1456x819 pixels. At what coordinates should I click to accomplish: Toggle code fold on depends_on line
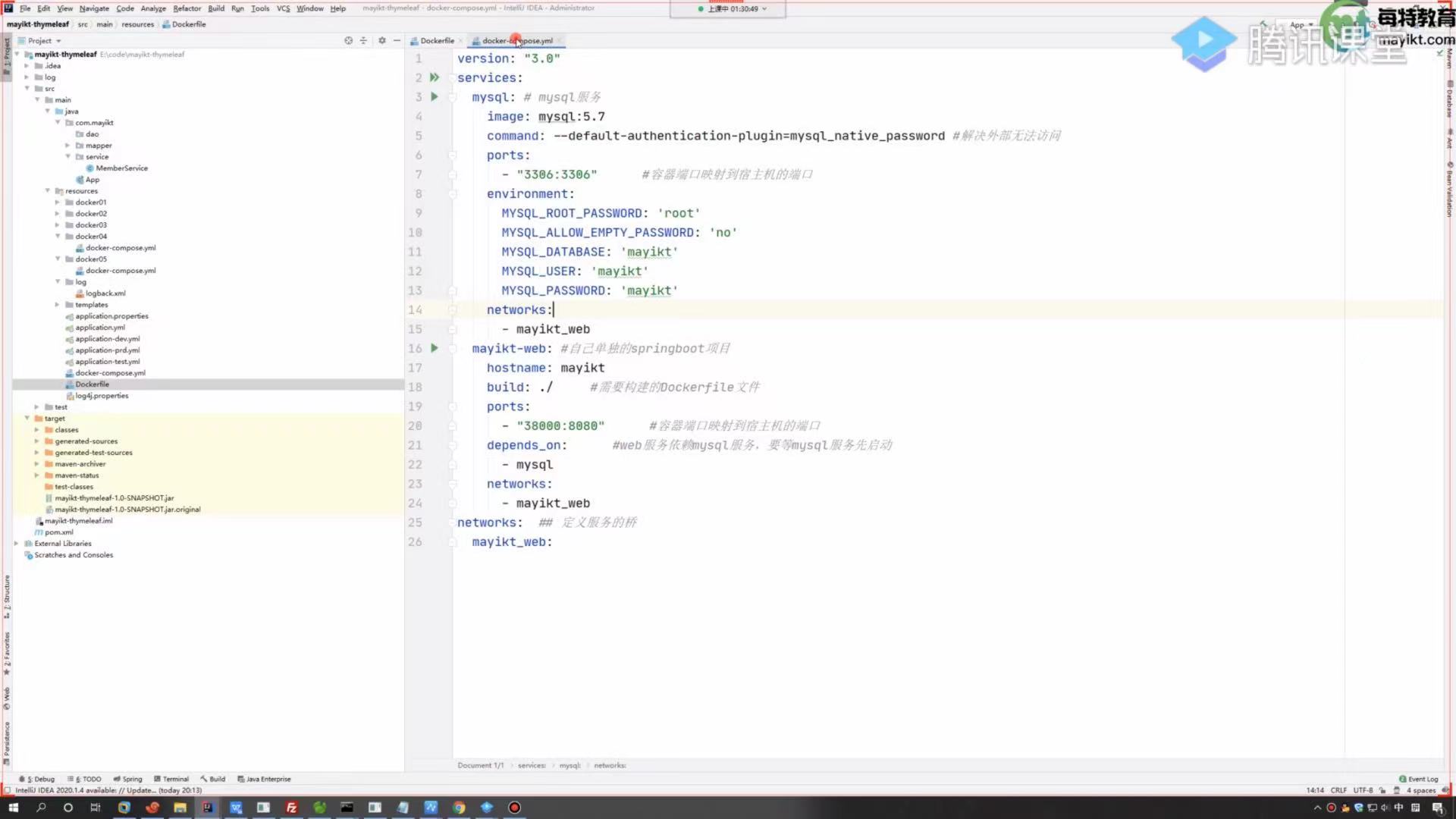point(453,445)
